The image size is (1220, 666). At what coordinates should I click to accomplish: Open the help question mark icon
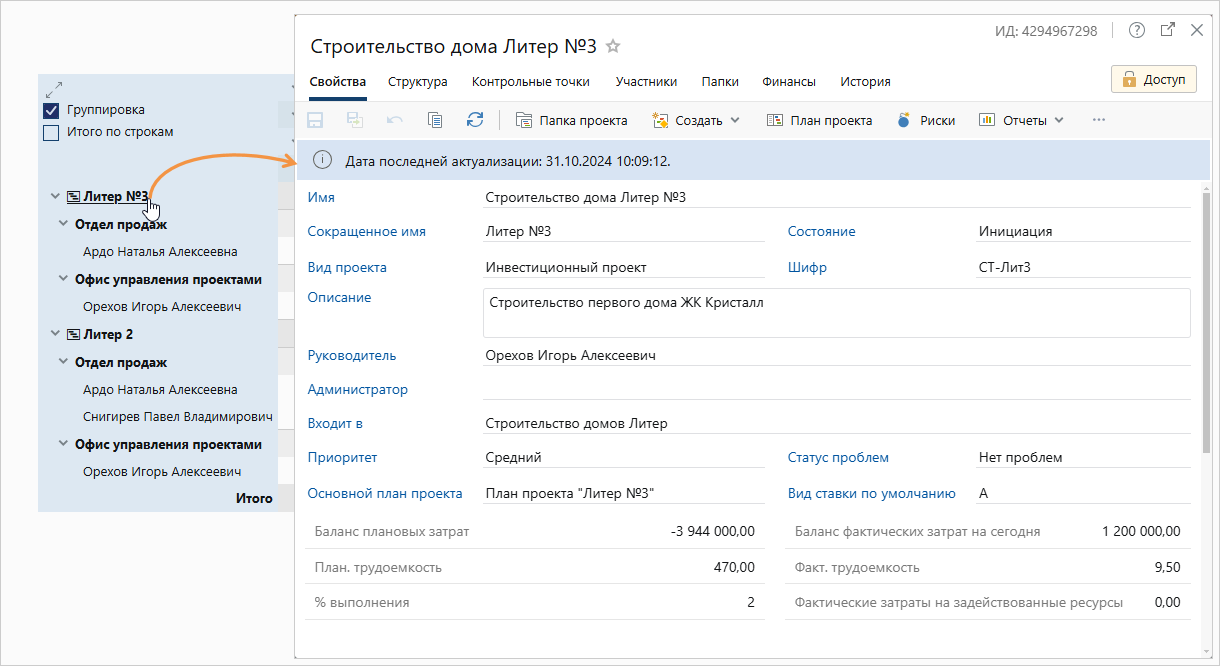coord(1137,30)
